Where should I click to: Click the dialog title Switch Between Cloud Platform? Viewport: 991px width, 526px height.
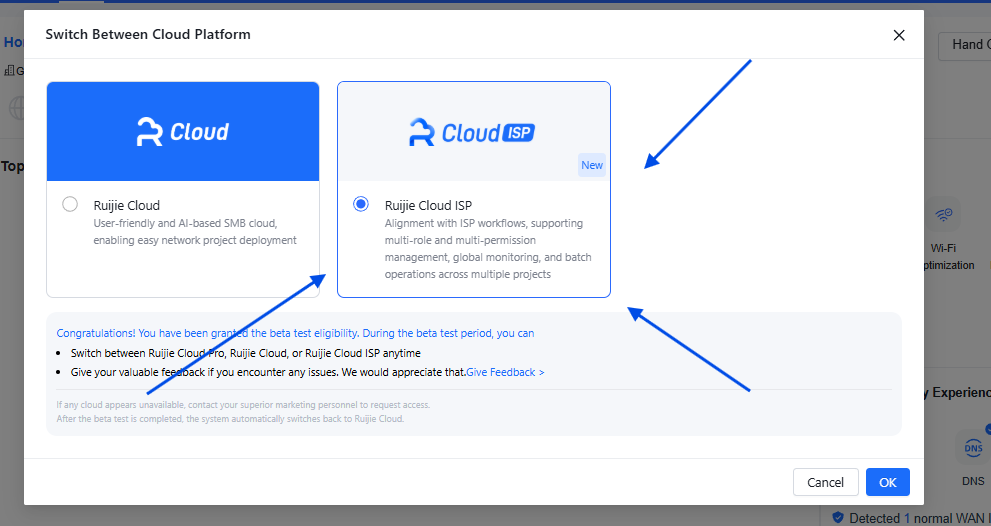(148, 34)
